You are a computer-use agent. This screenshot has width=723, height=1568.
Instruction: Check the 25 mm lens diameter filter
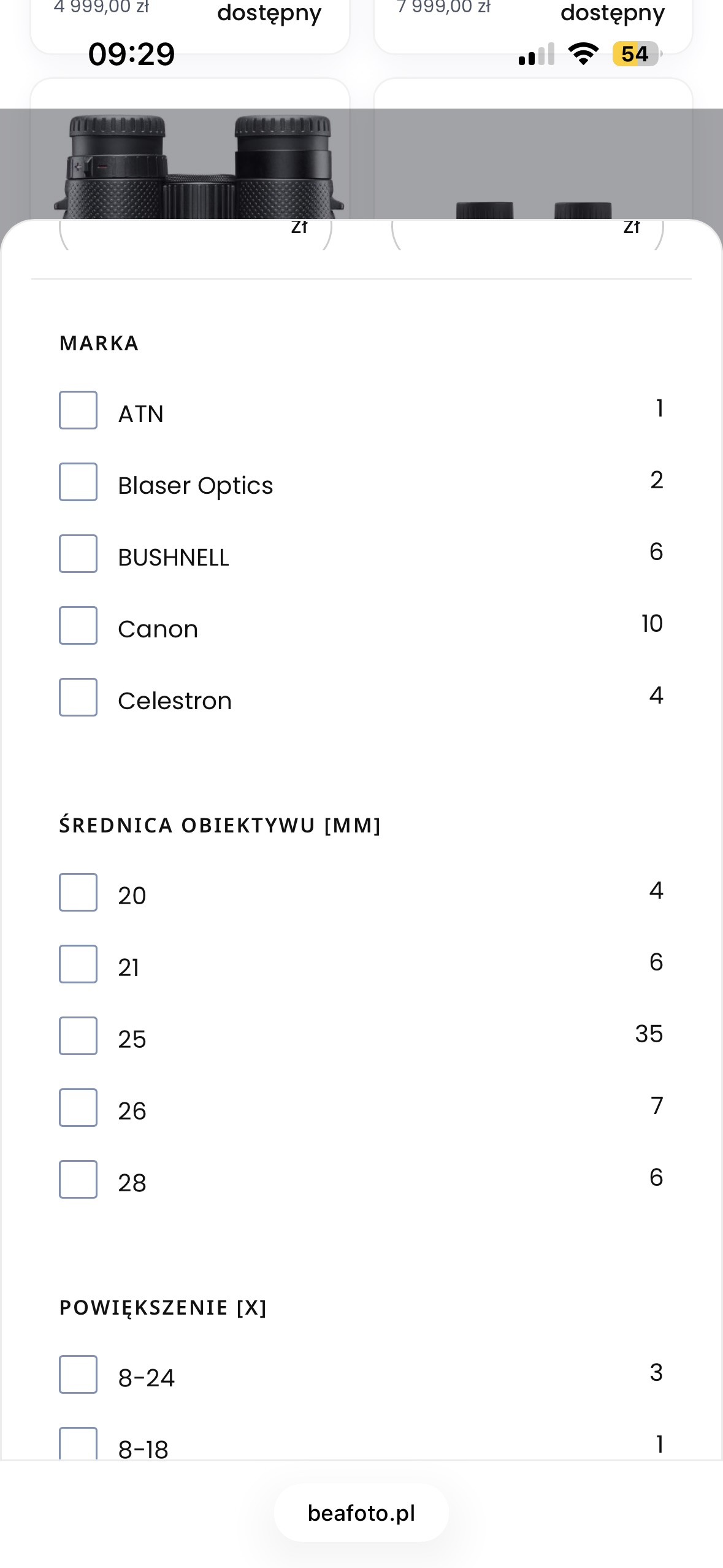click(78, 1036)
